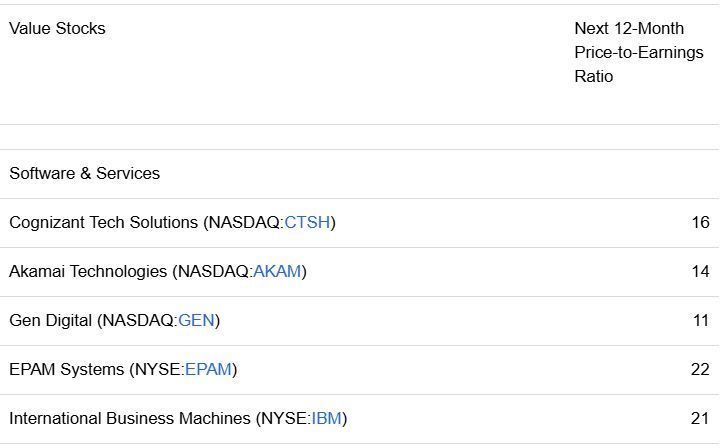
Task: Open the EPAM ticker link
Action: click(x=208, y=370)
